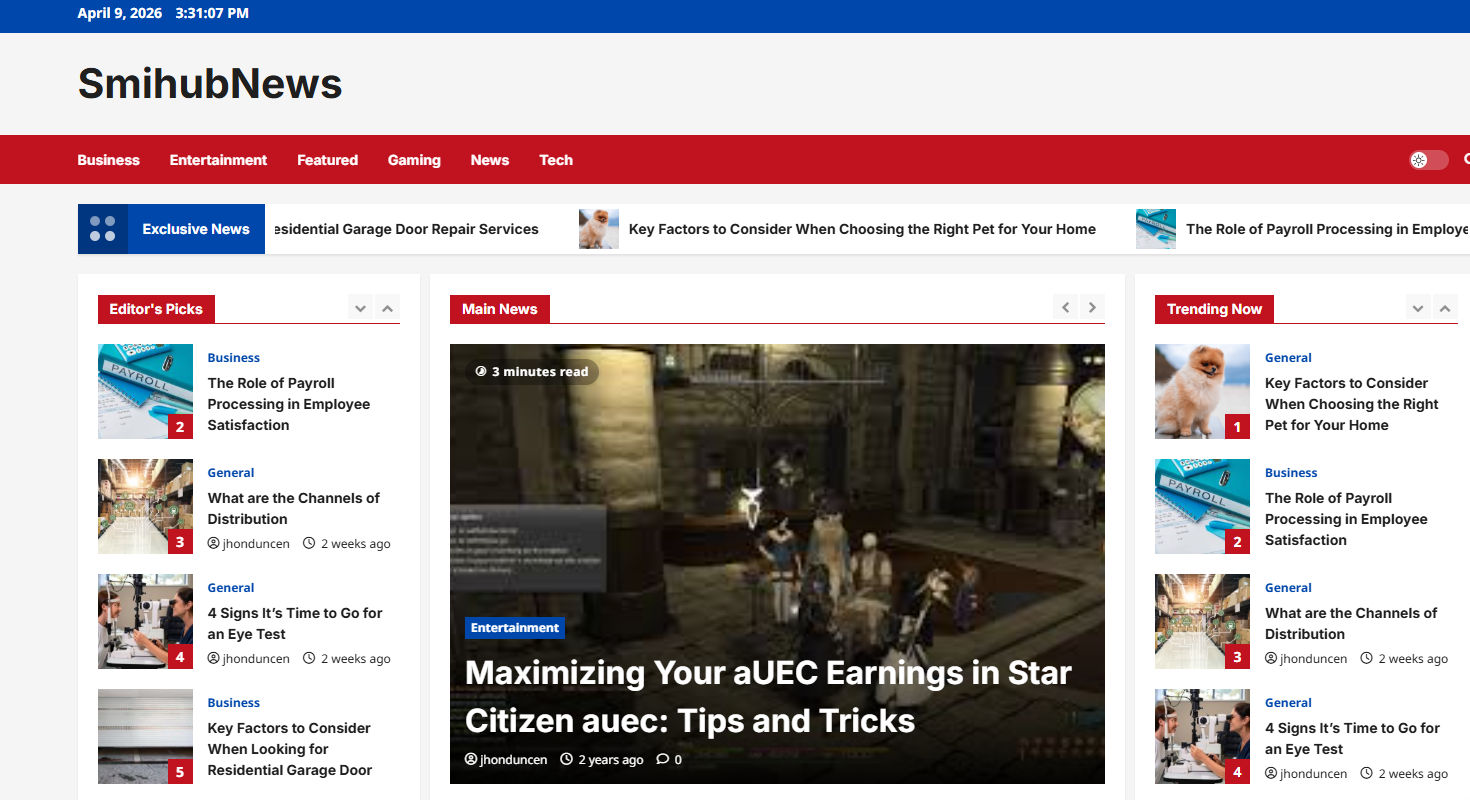The height and width of the screenshot is (800, 1470).
Task: Open the Tech menu item
Action: (556, 160)
